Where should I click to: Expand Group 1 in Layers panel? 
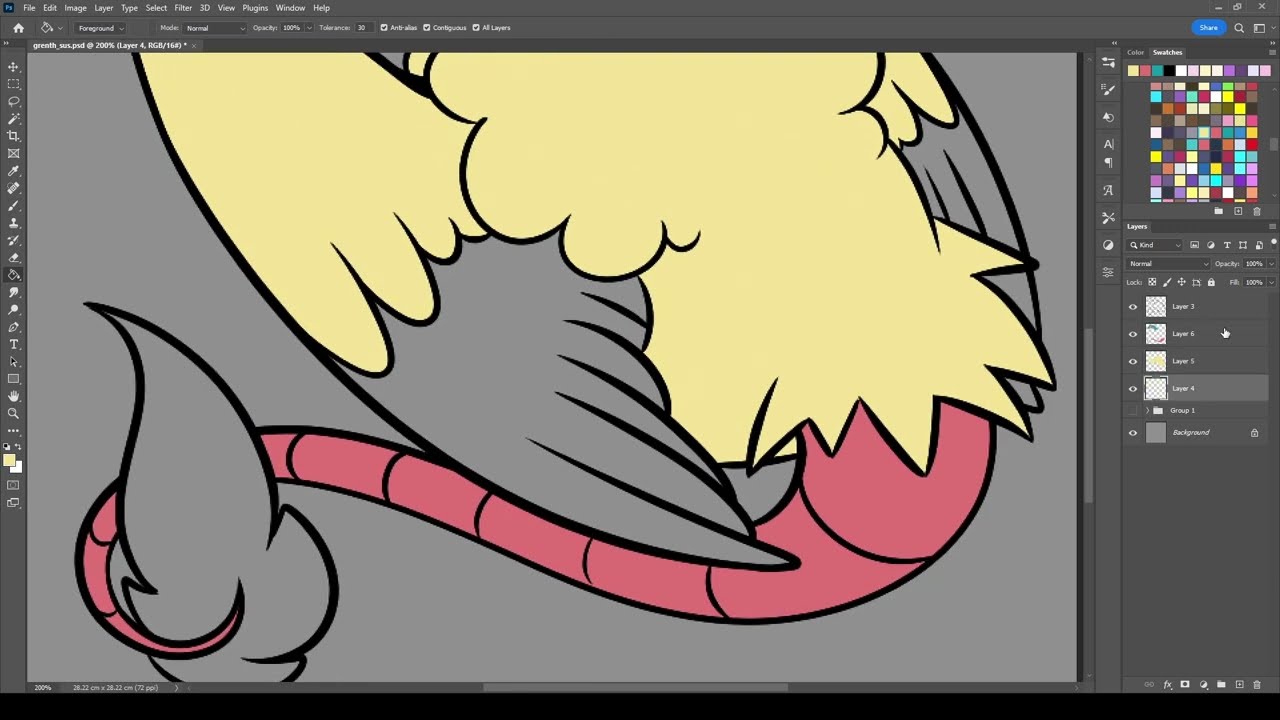pyautogui.click(x=1147, y=410)
